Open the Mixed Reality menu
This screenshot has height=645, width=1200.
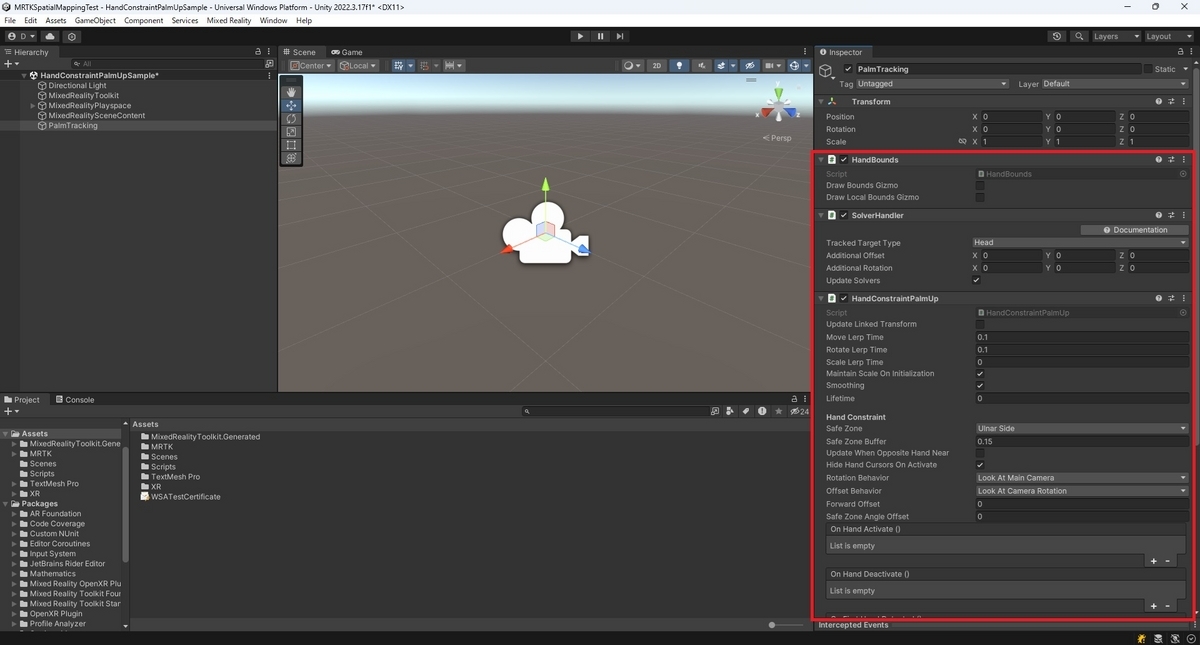click(x=229, y=20)
